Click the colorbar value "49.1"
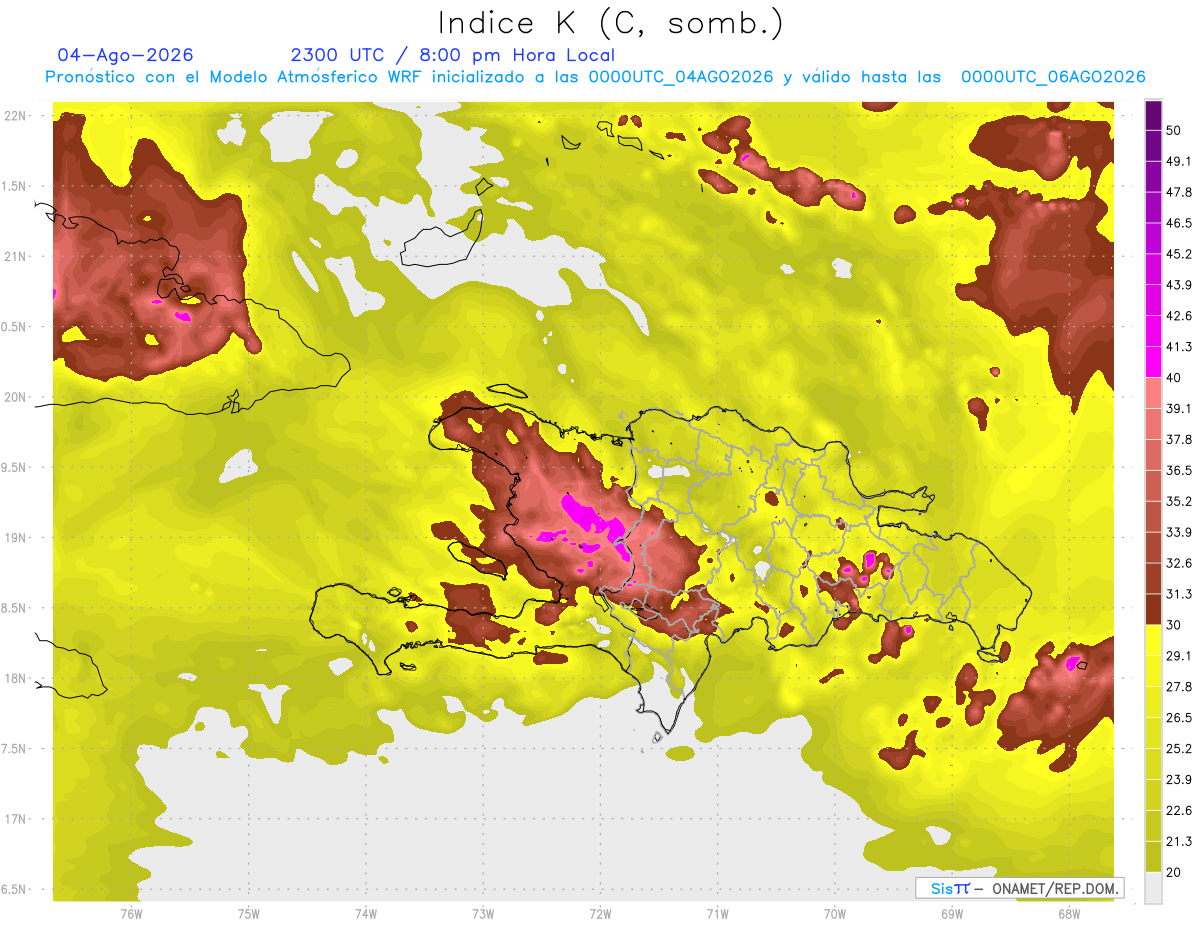1200x927 pixels. tap(1179, 162)
